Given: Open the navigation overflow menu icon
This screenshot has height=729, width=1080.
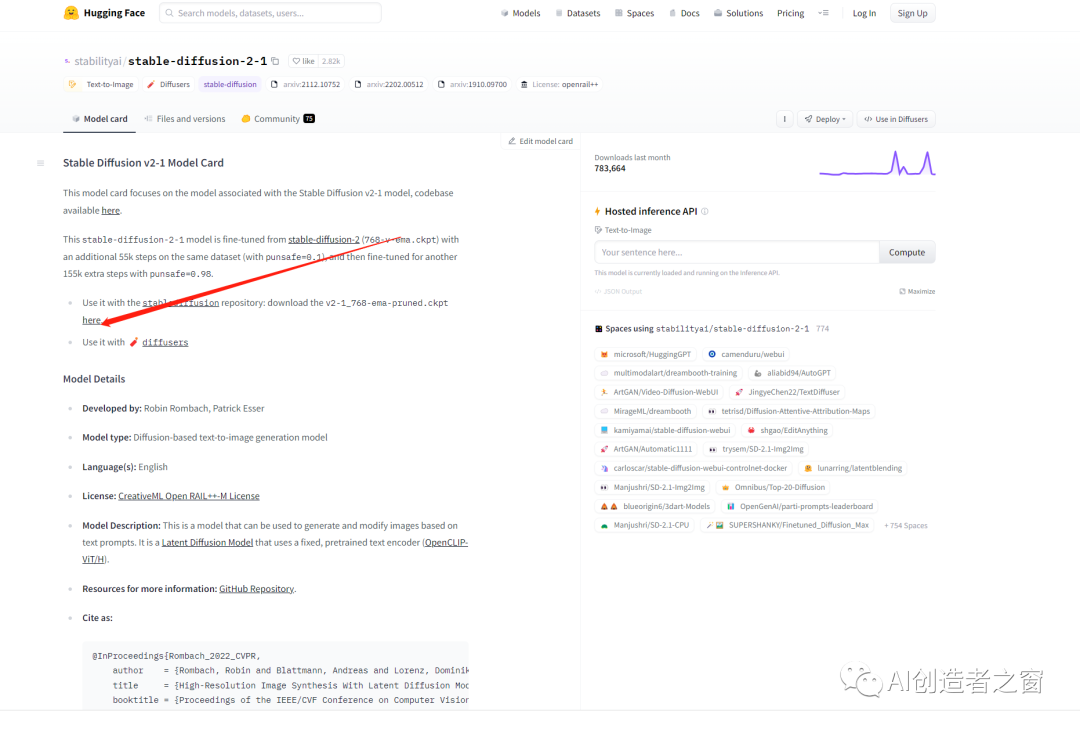Looking at the screenshot, I should coord(823,13).
